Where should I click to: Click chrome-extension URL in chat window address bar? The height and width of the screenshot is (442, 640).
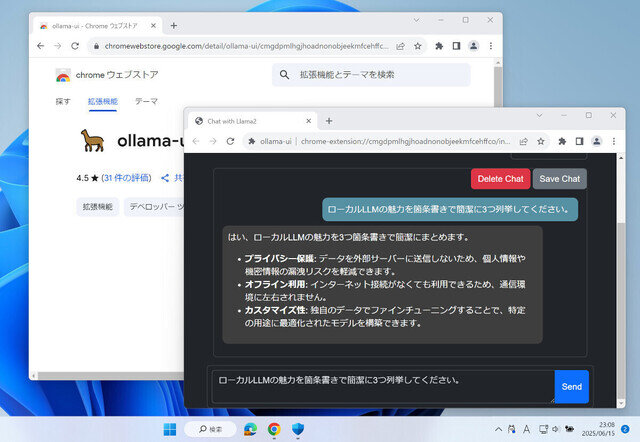tap(405, 141)
